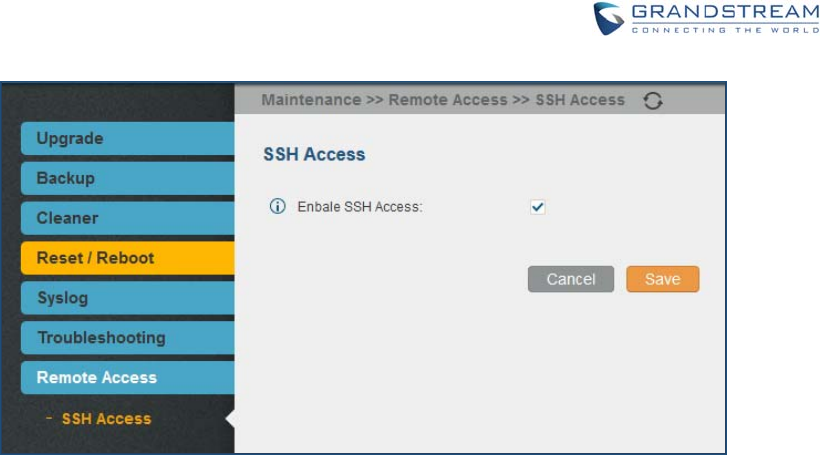Collapse the Remote Access section
820x455 pixels.
[x=128, y=378]
